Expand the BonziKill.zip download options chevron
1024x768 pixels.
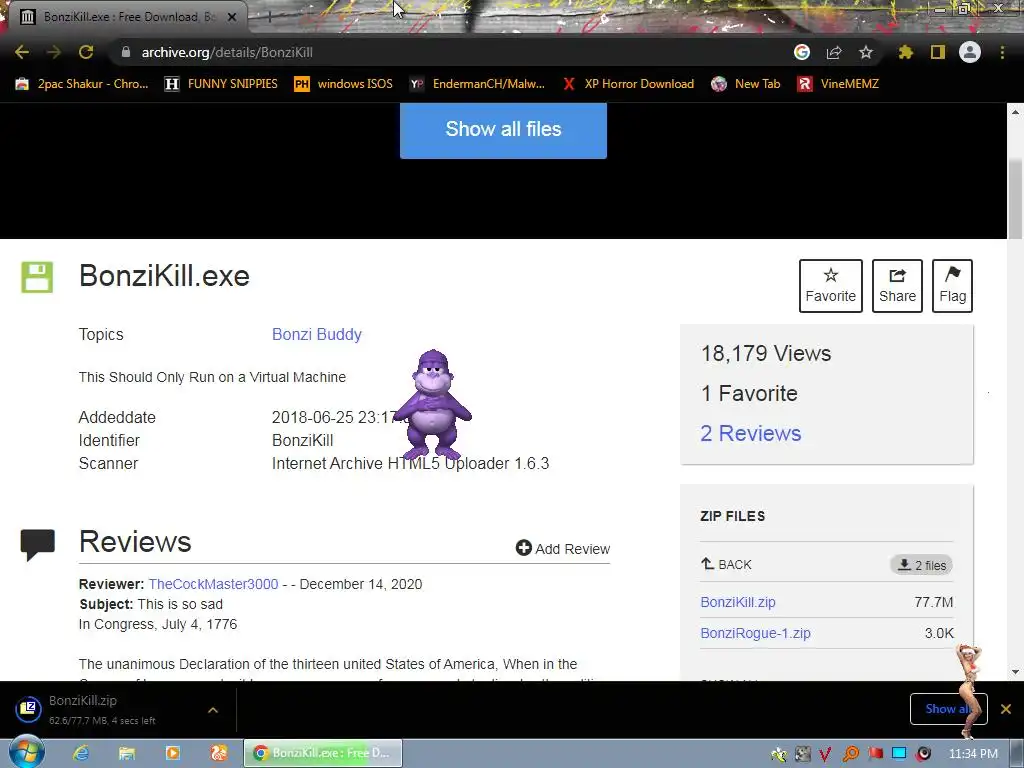click(x=213, y=710)
